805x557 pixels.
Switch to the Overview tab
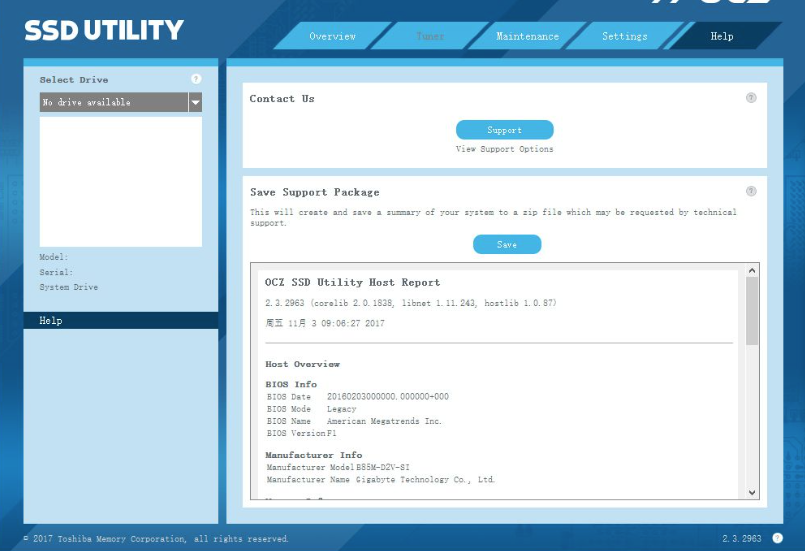pyautogui.click(x=332, y=36)
